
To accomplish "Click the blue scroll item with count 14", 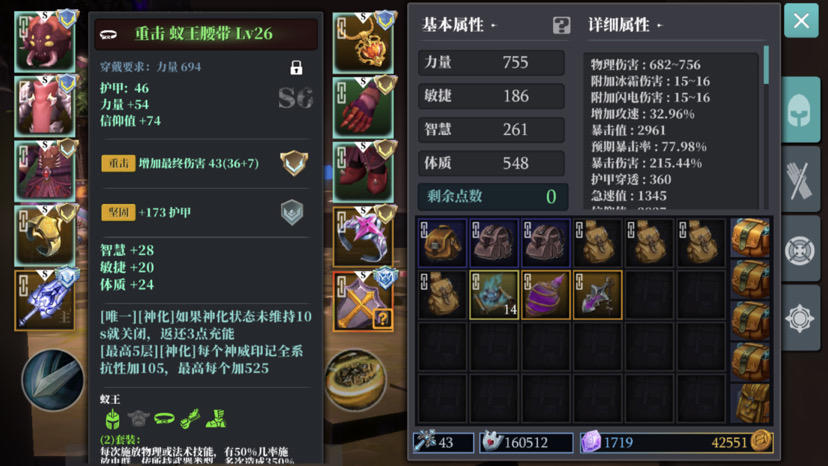I will point(494,295).
